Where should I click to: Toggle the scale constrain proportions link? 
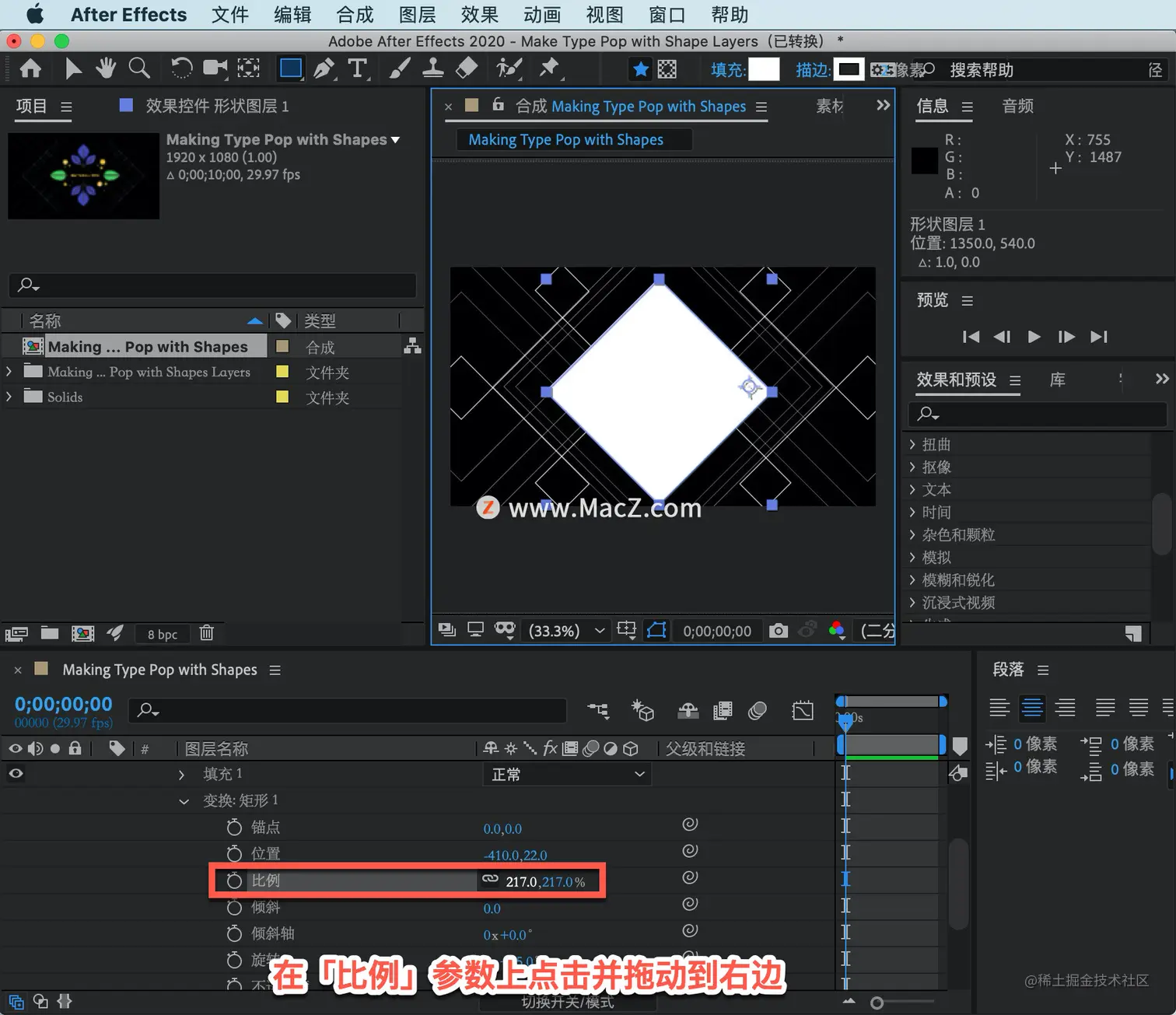490,879
